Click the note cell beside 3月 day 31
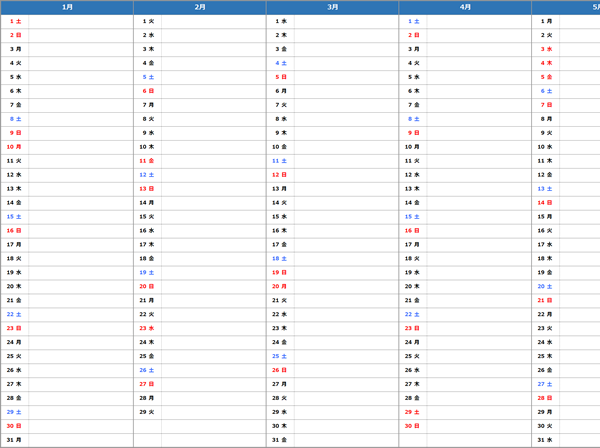Viewport: 600px width, 448px height. 346,440
